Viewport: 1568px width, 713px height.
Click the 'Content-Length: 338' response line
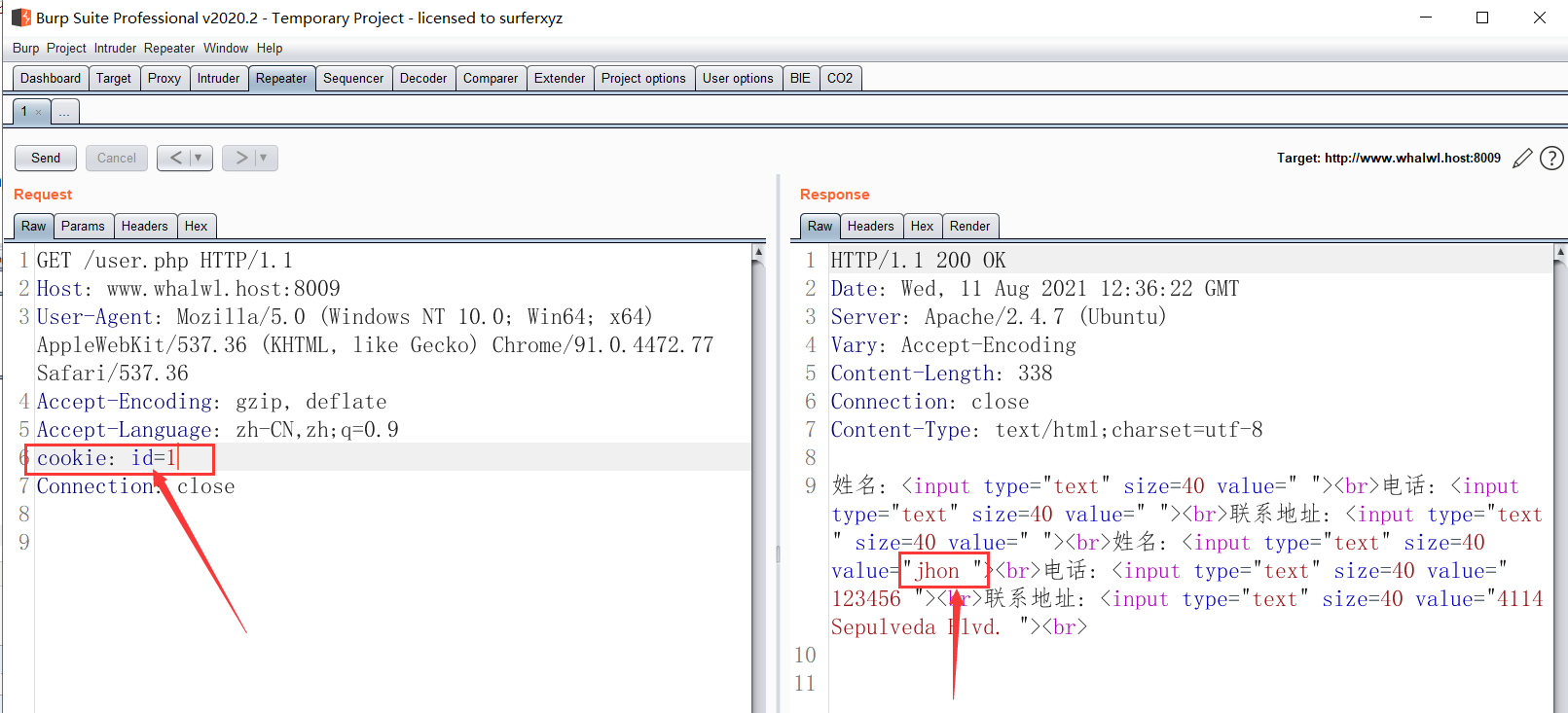tap(941, 374)
